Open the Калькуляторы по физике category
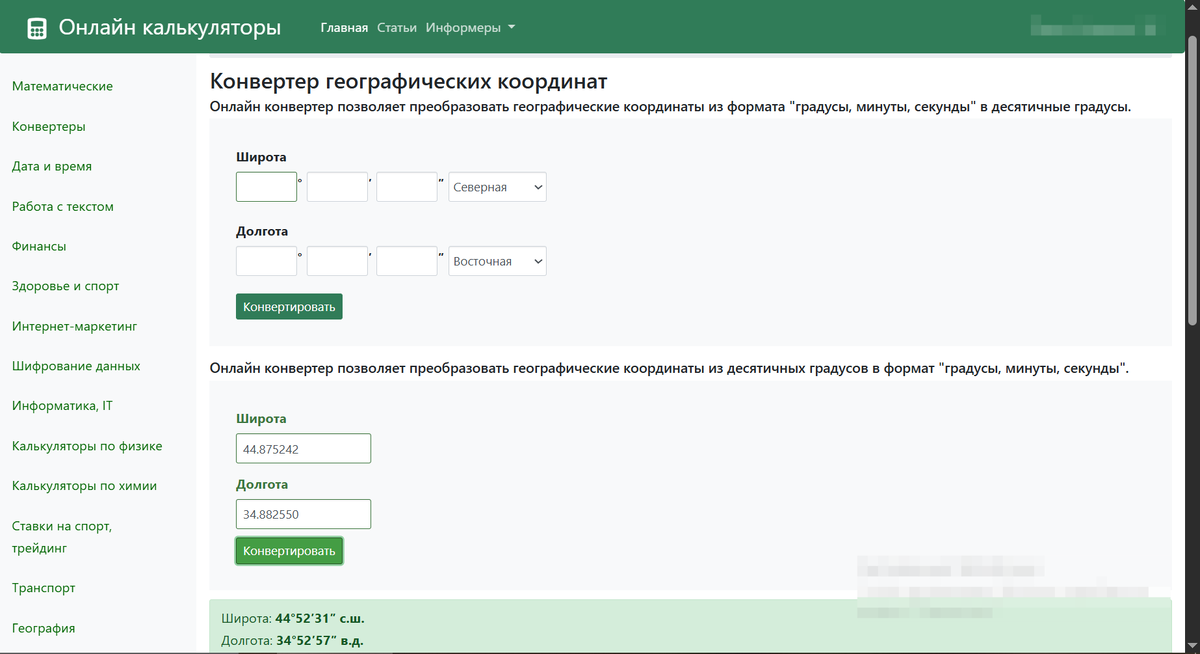 pos(87,446)
